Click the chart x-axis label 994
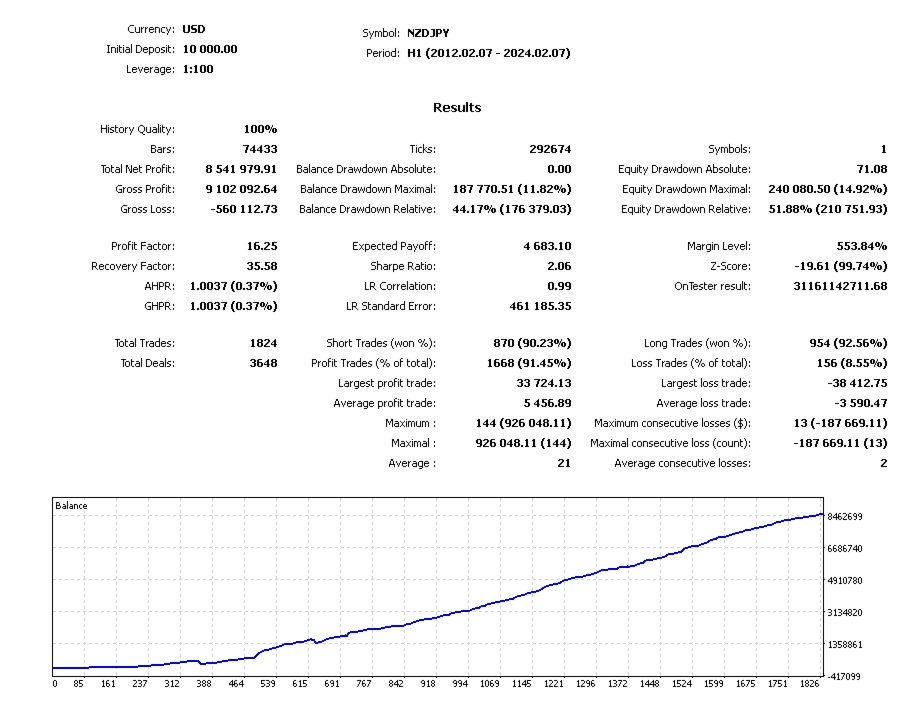Image resolution: width=920 pixels, height=720 pixels. click(x=460, y=684)
